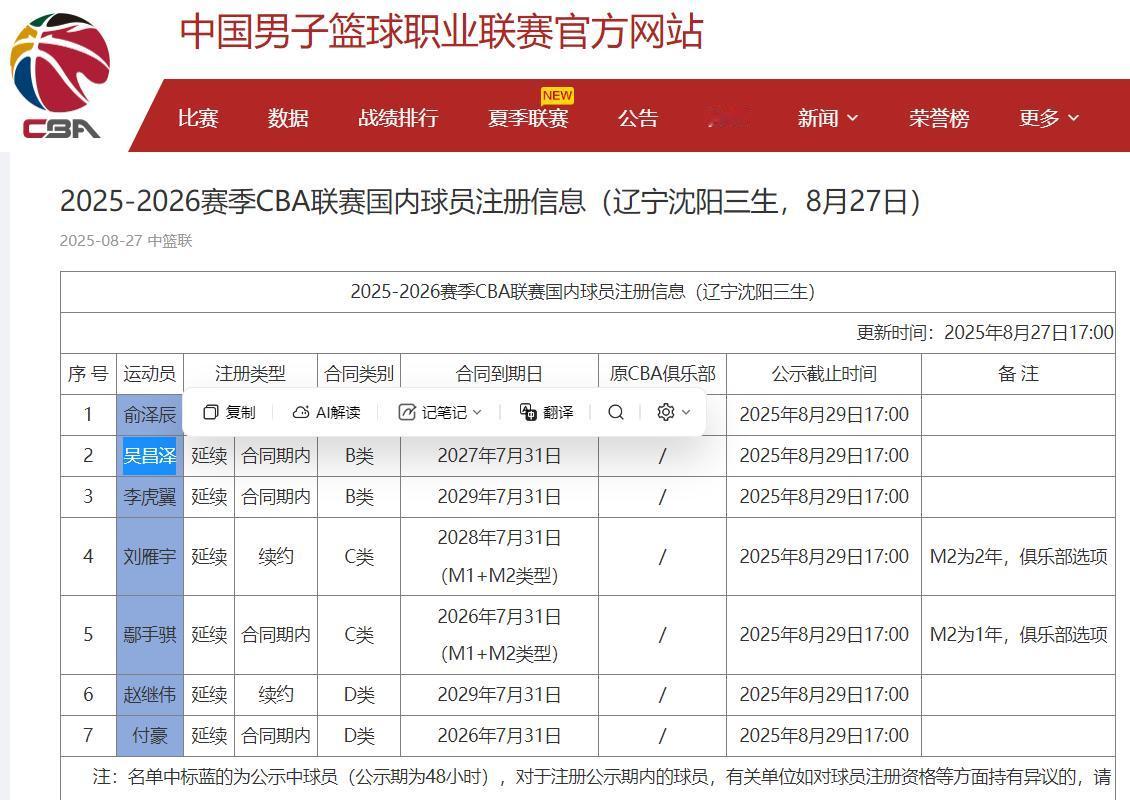Click D类 cell in 付豪 row
This screenshot has width=1130, height=800.
359,735
